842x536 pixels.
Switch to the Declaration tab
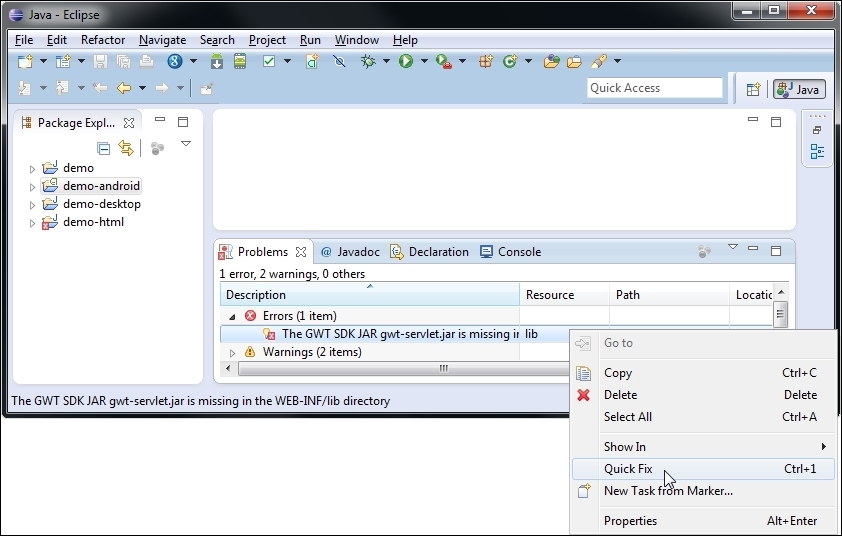pos(429,252)
